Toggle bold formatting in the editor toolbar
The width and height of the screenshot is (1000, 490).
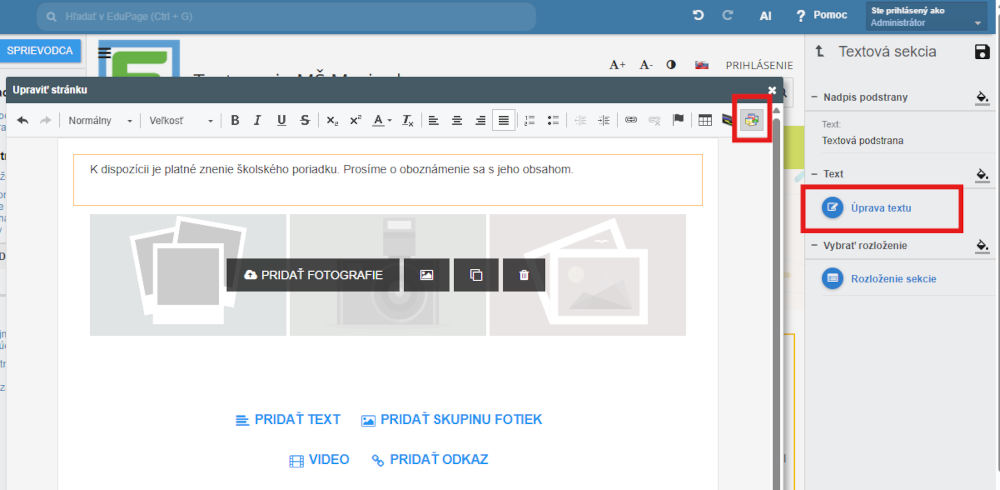coord(235,121)
